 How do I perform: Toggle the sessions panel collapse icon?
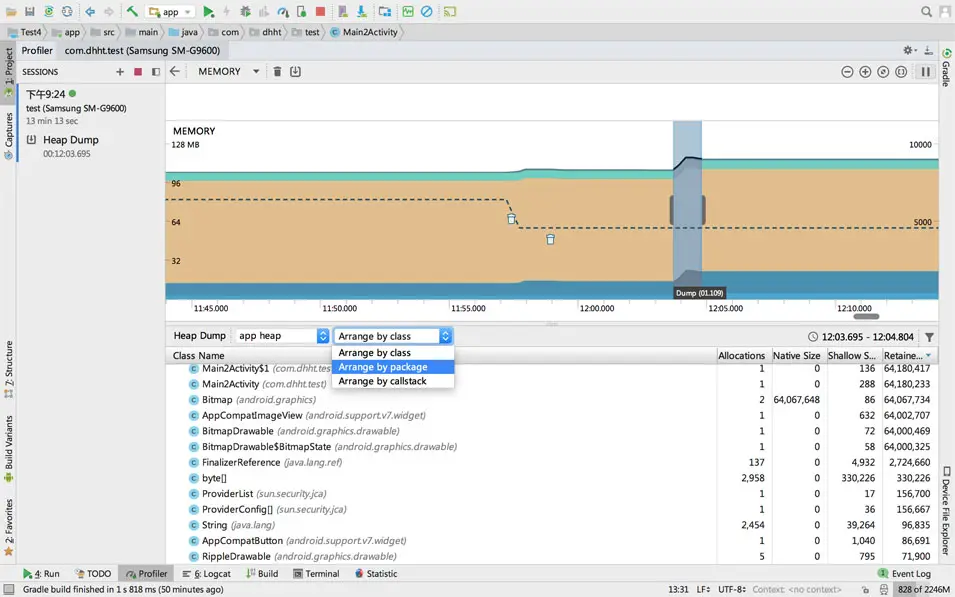pyautogui.click(x=156, y=72)
